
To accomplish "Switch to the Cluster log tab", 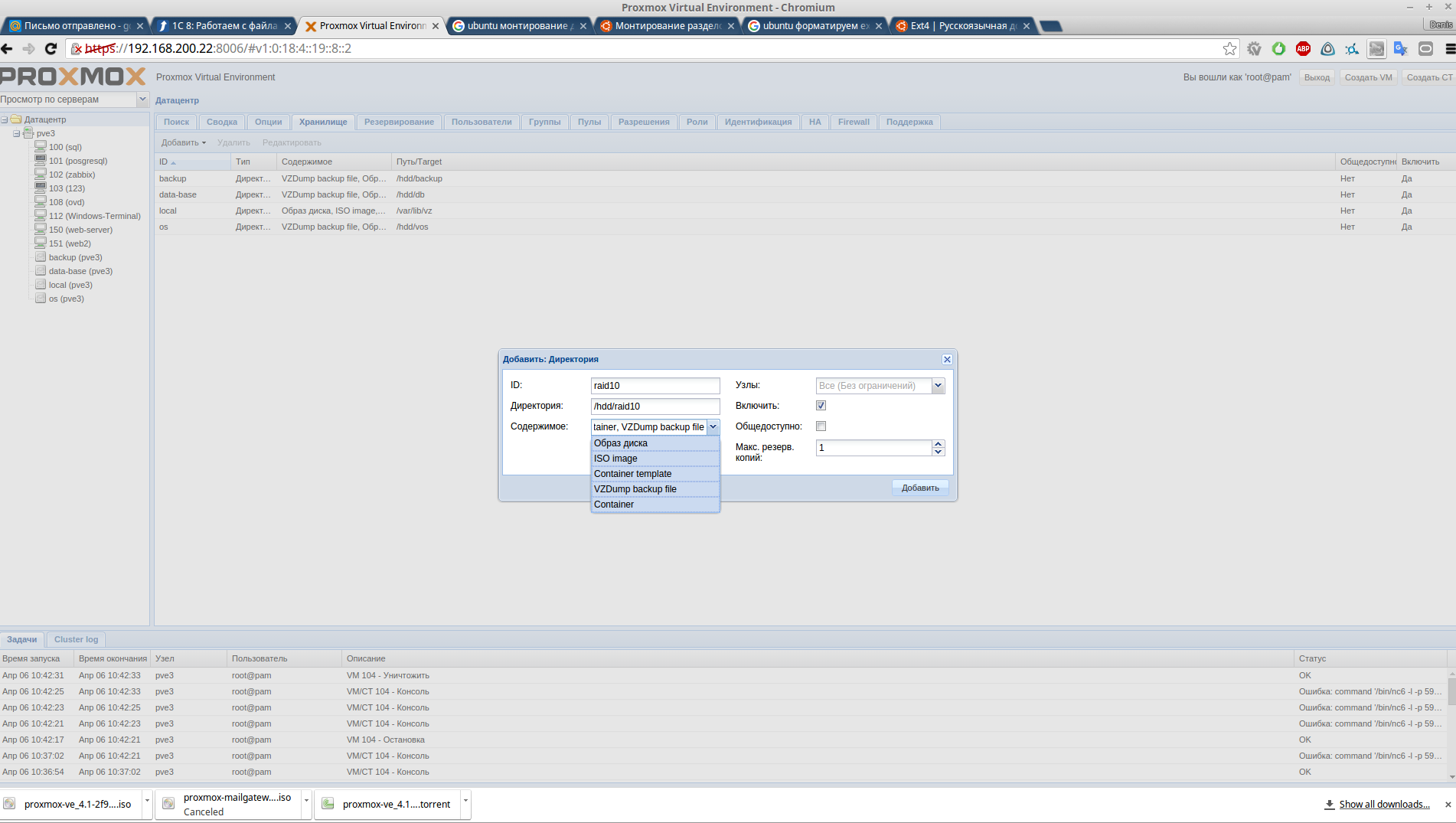I will coord(76,639).
